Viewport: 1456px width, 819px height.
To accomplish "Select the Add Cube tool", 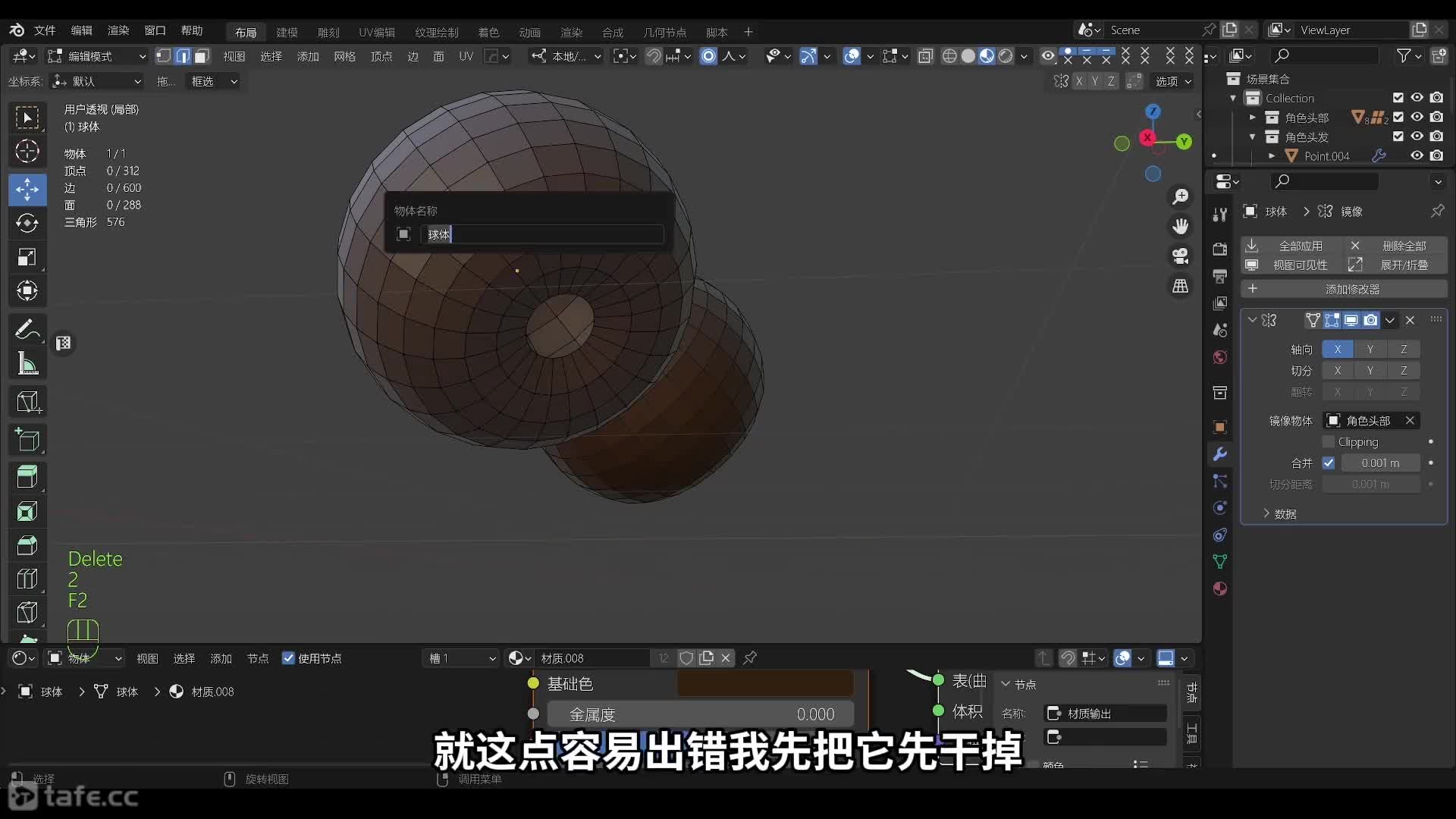I will pos(27,440).
